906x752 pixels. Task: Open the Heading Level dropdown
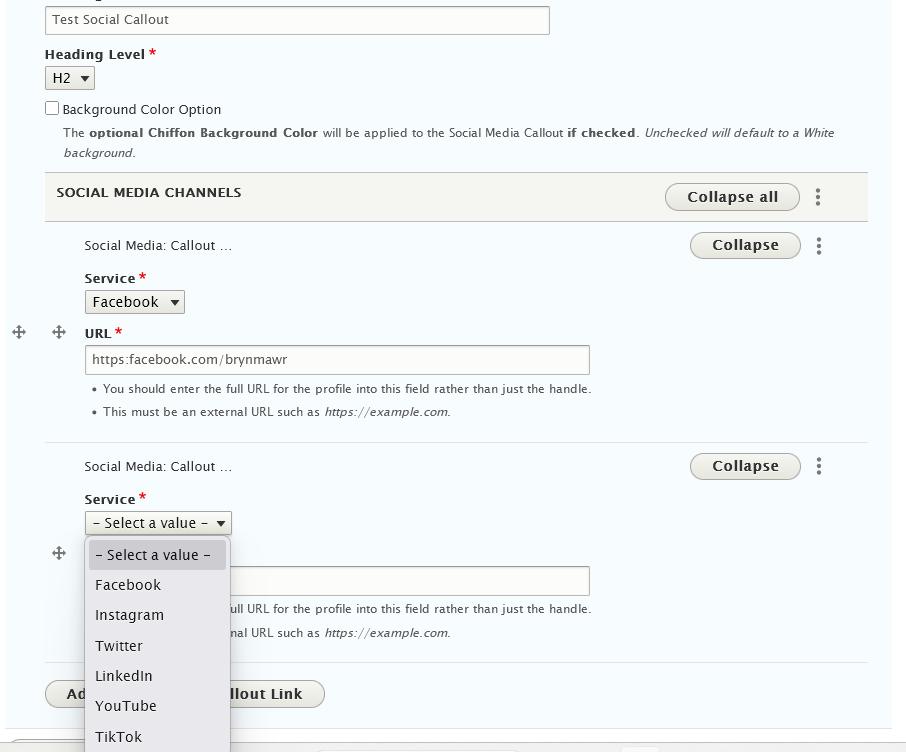pos(69,77)
